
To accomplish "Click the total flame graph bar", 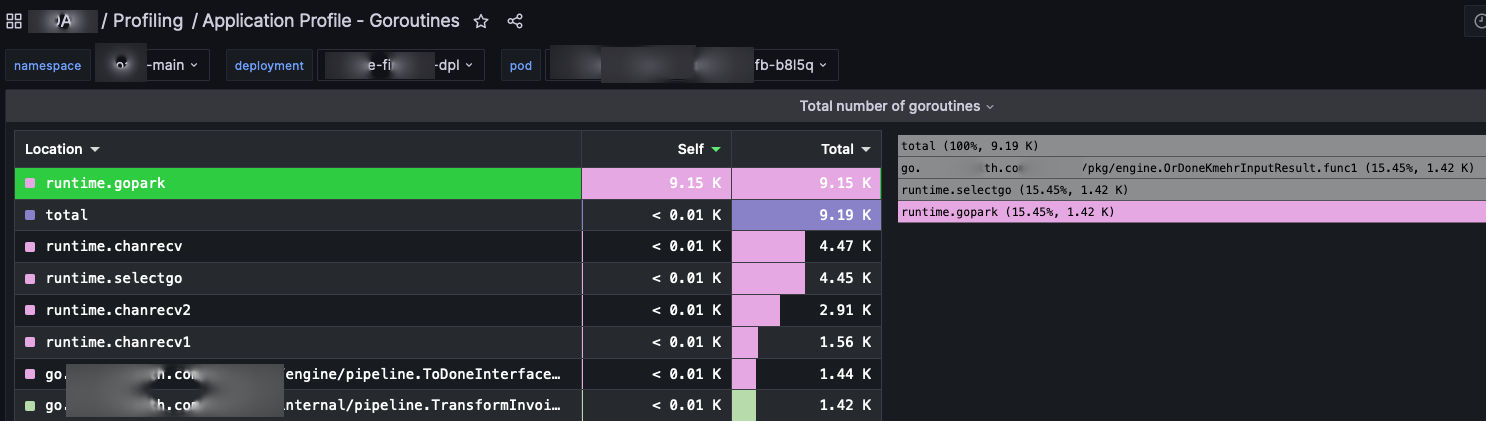I will pyautogui.click(x=1192, y=146).
